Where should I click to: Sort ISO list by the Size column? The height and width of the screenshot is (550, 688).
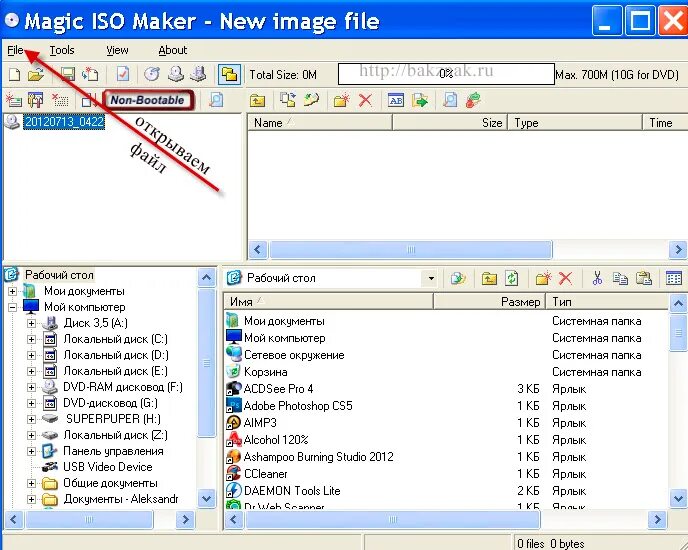tap(450, 122)
